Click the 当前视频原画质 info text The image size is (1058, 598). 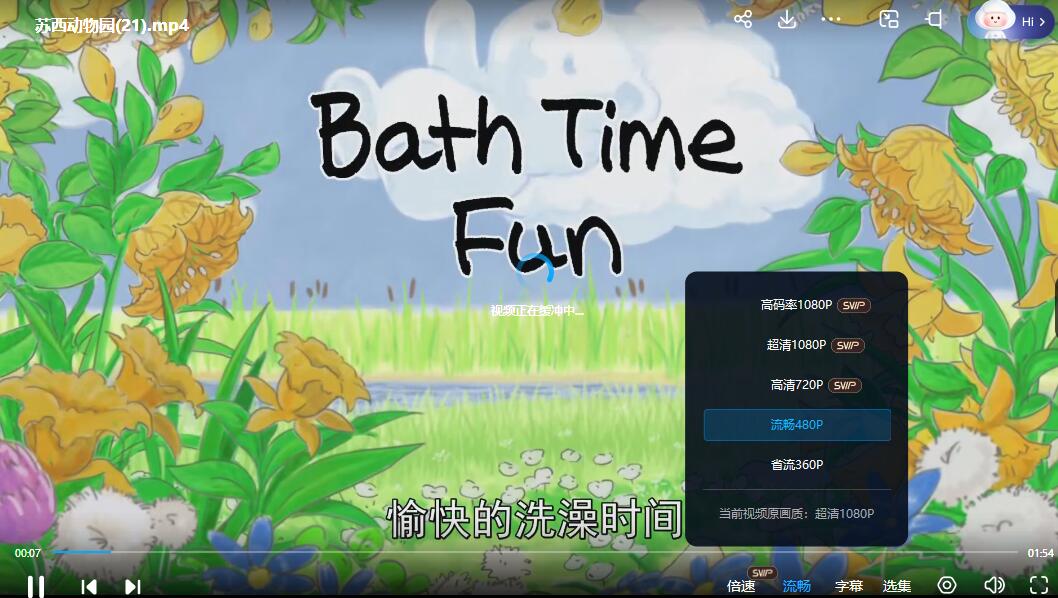[x=796, y=514]
